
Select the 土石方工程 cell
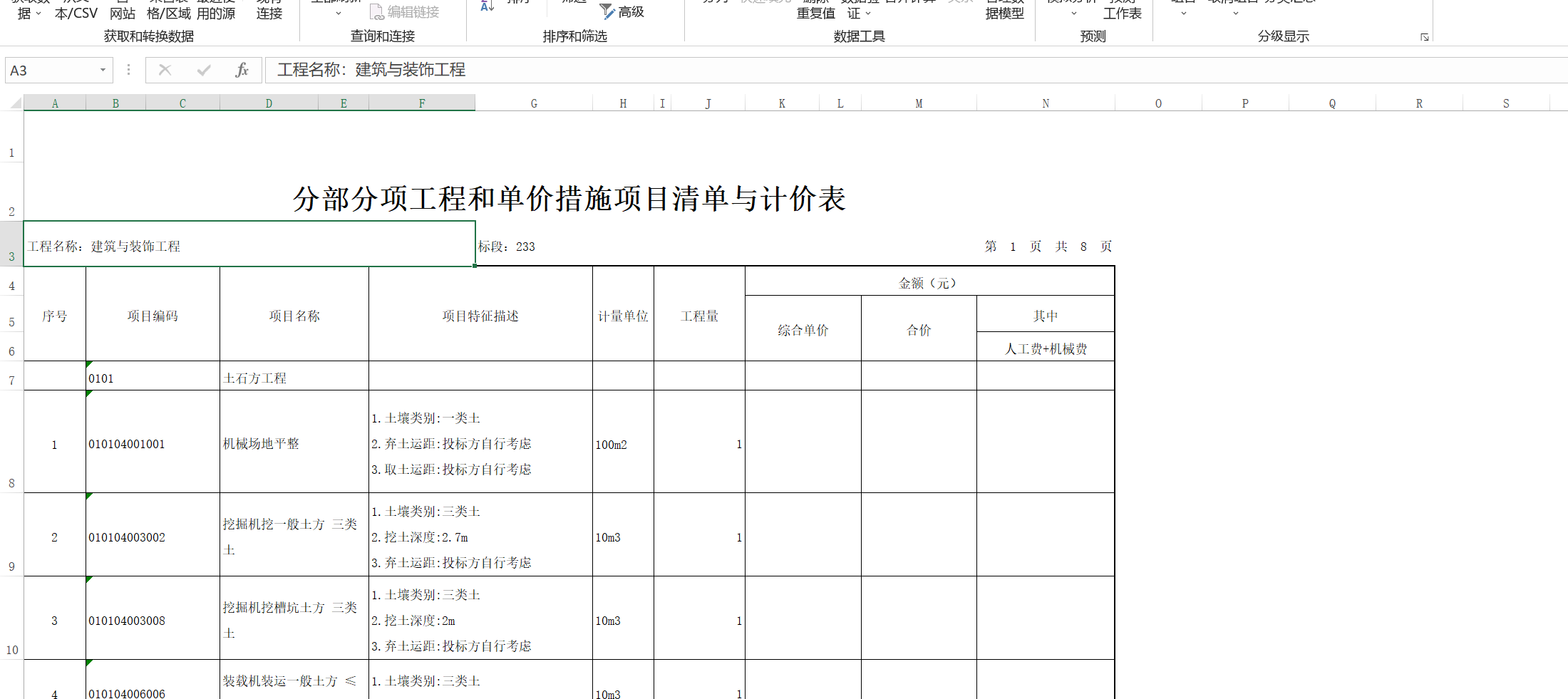294,376
